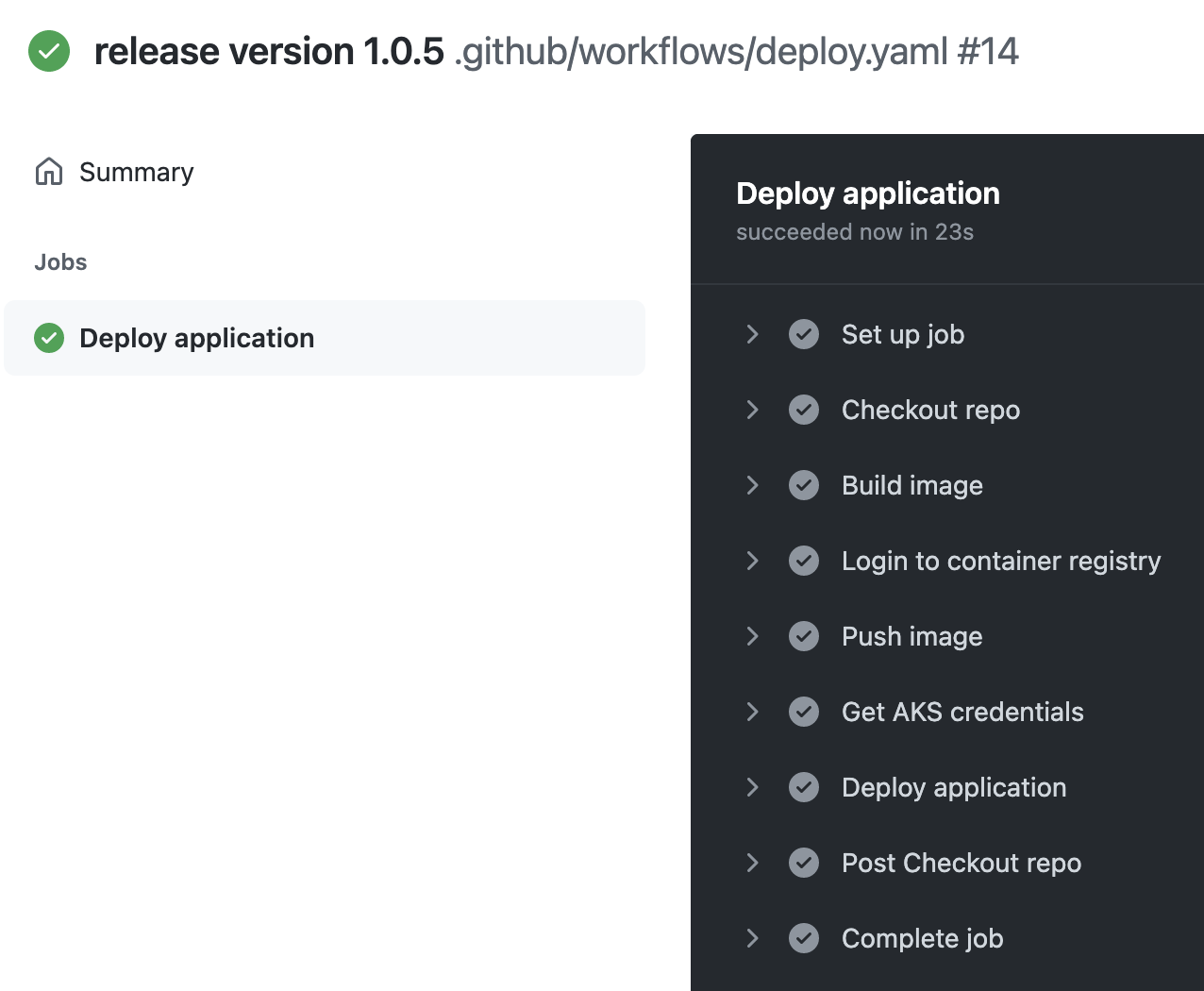
Task: Click the green success checkmark beside the workflow title
Action: [48, 51]
